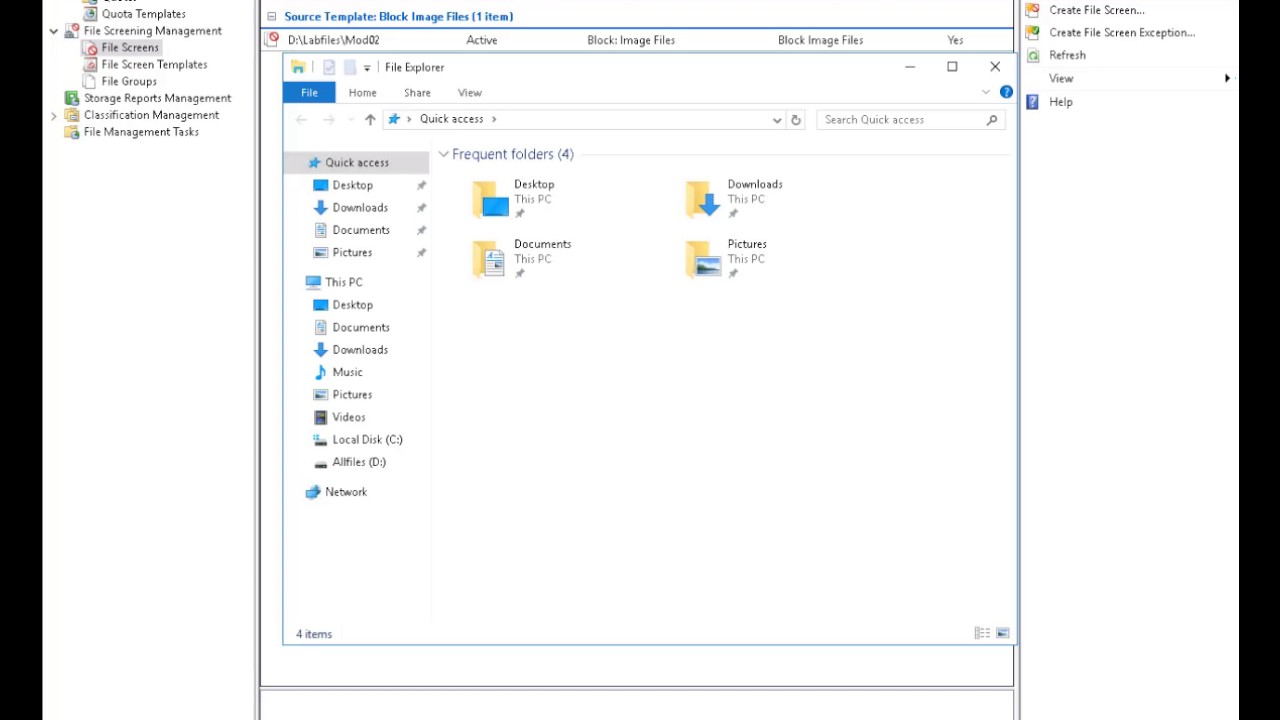Screen dimensions: 1280x720
Task: Open Allfiles (D:) drive
Action: [x=359, y=462]
